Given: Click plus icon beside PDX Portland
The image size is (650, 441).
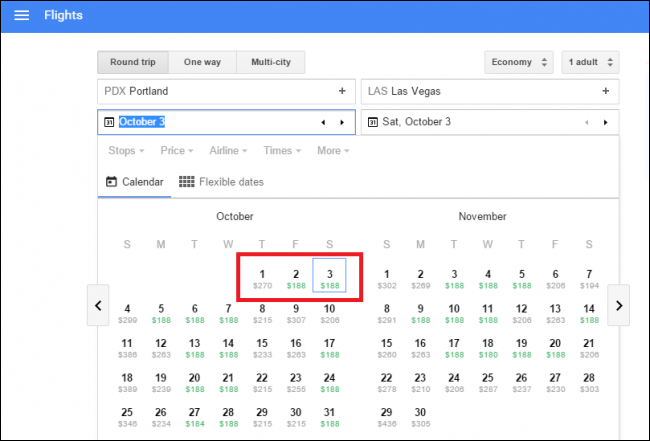Looking at the screenshot, I should click(x=342, y=91).
